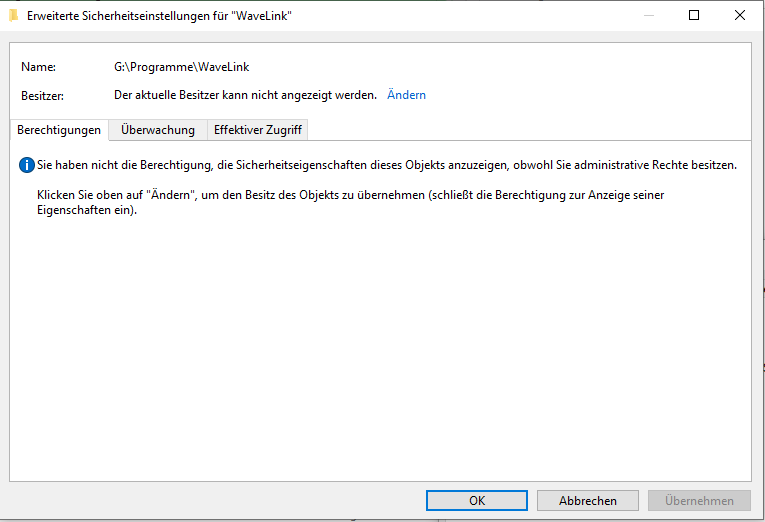765x522 pixels.
Task: Click the 'Sie haben nicht die Berechtigung' message
Action: [x=387, y=165]
